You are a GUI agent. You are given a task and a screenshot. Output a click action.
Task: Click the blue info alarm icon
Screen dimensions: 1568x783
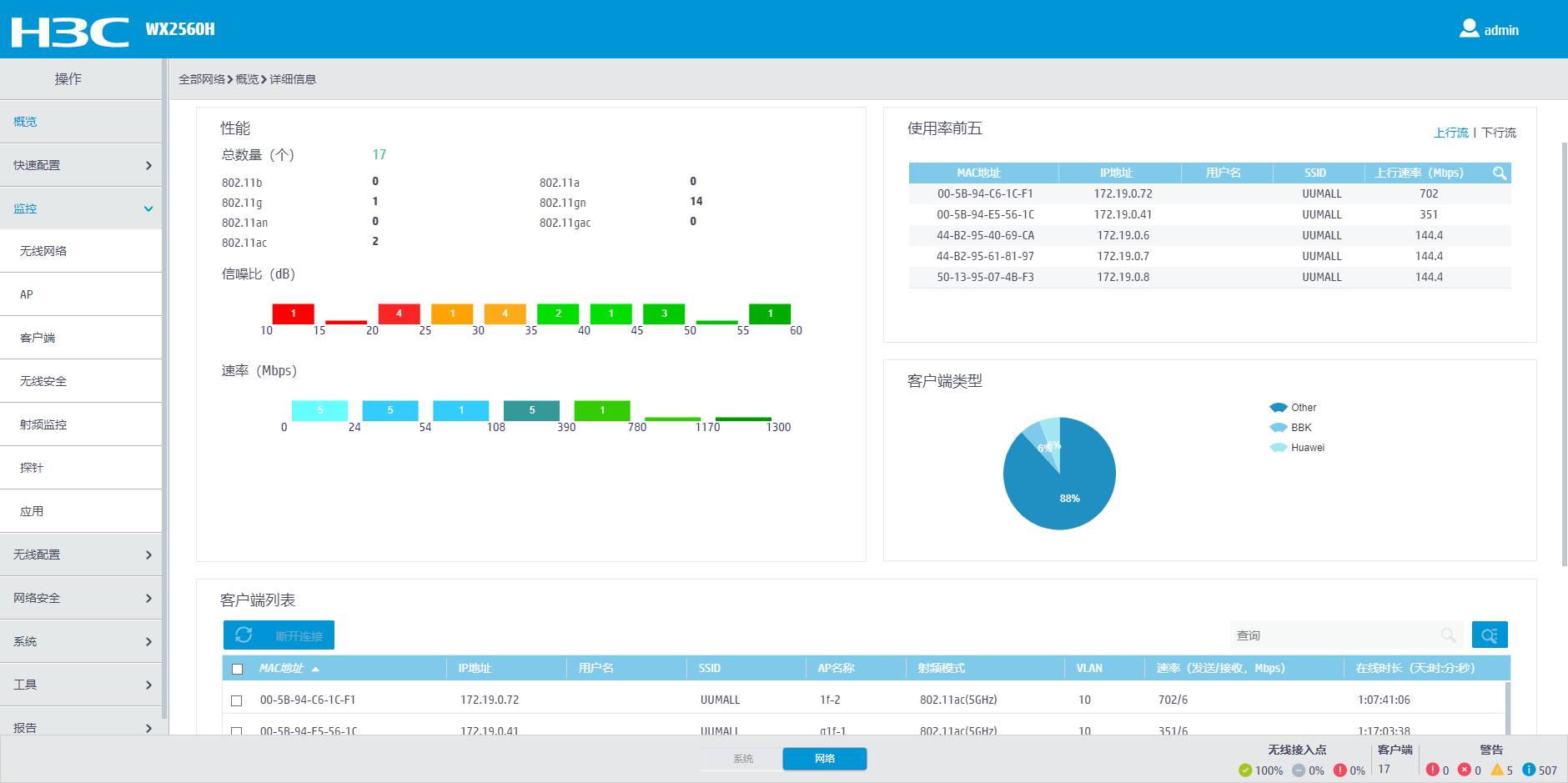(x=1529, y=770)
